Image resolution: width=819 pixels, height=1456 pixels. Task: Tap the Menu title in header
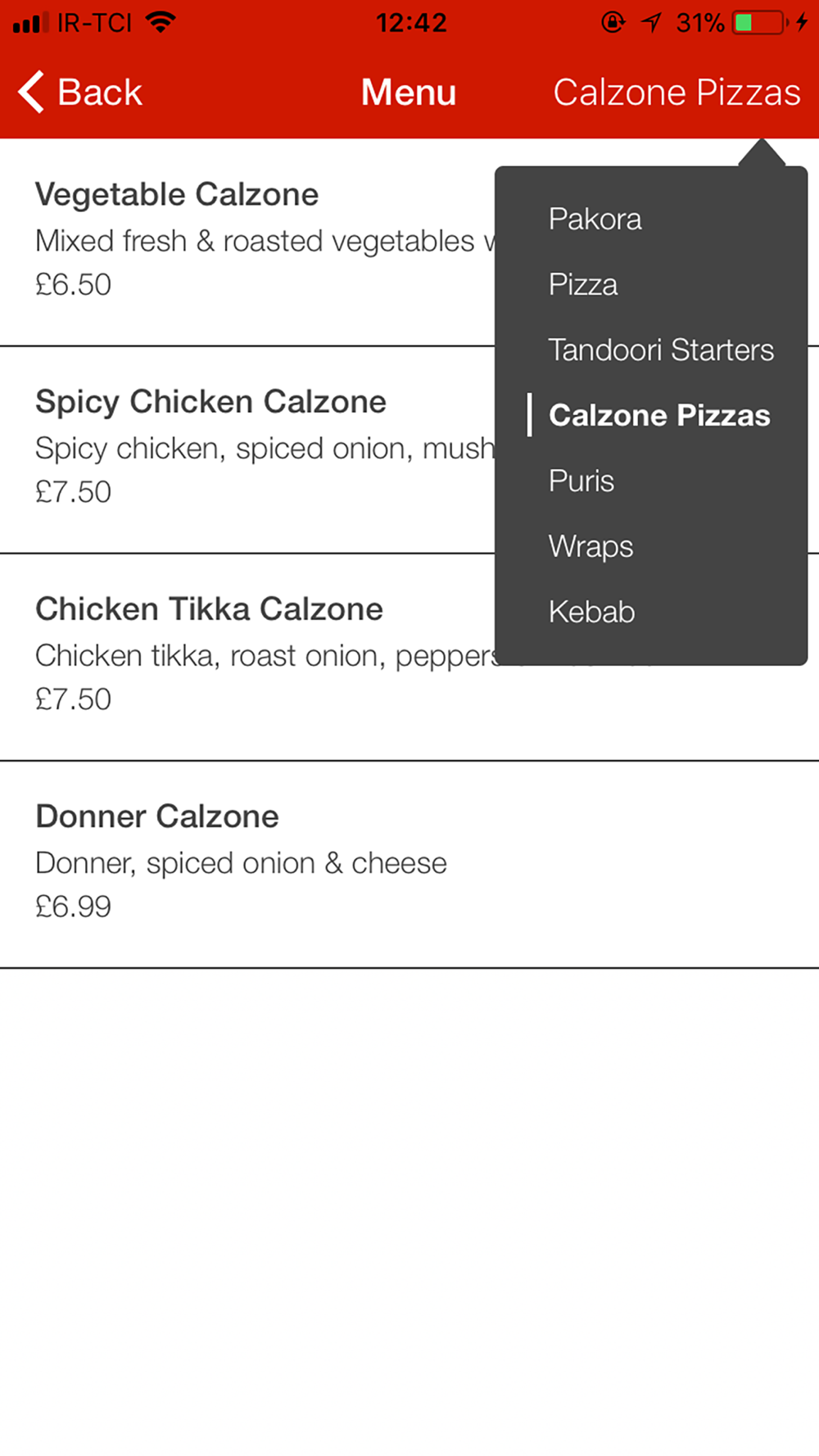point(409,92)
